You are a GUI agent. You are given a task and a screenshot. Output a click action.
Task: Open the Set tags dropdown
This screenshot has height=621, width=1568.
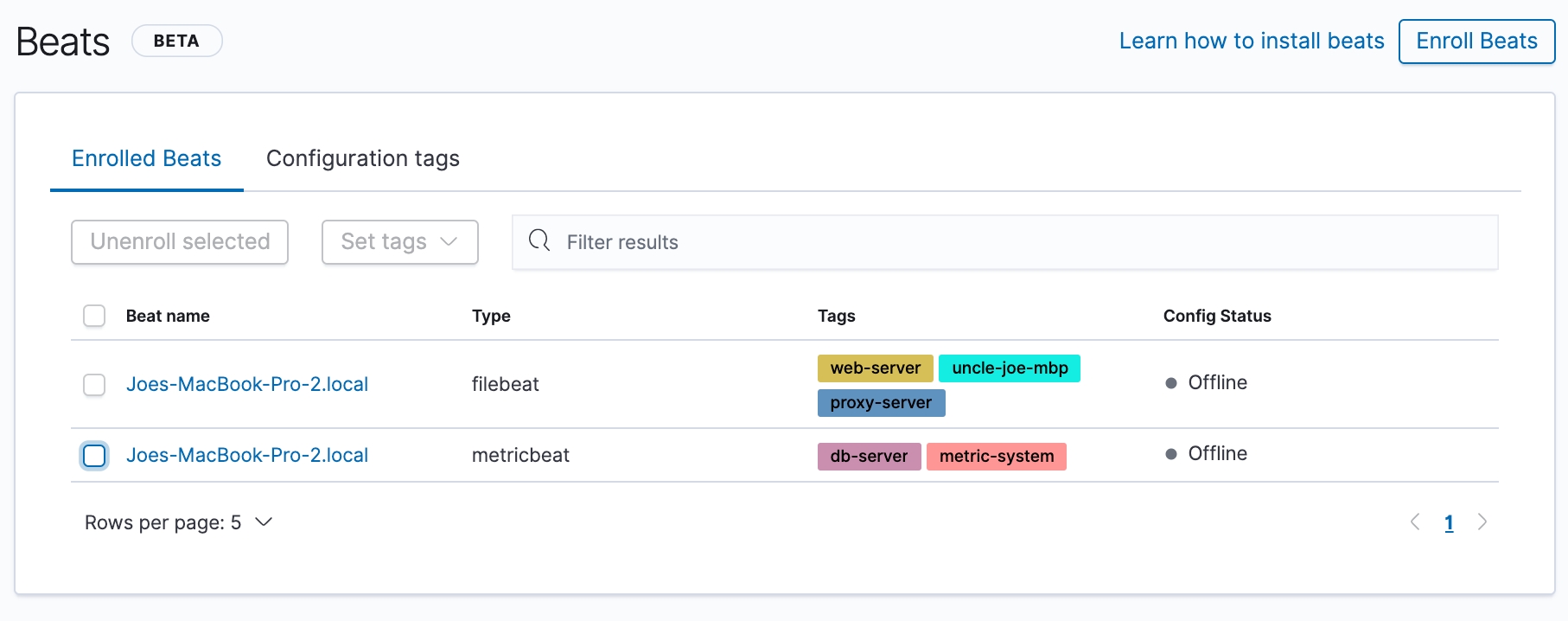click(399, 241)
